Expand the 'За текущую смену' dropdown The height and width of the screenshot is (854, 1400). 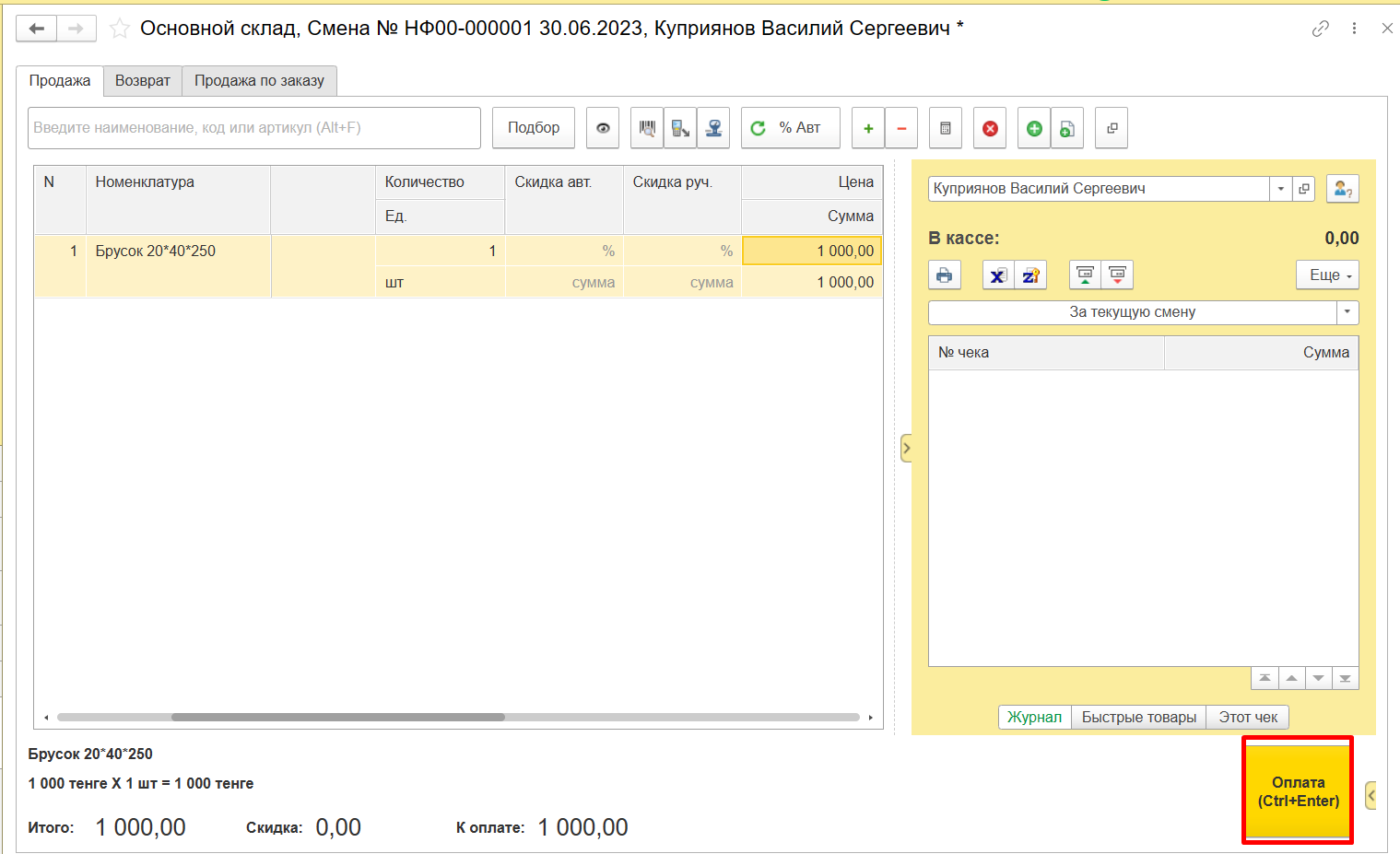pyautogui.click(x=1347, y=312)
